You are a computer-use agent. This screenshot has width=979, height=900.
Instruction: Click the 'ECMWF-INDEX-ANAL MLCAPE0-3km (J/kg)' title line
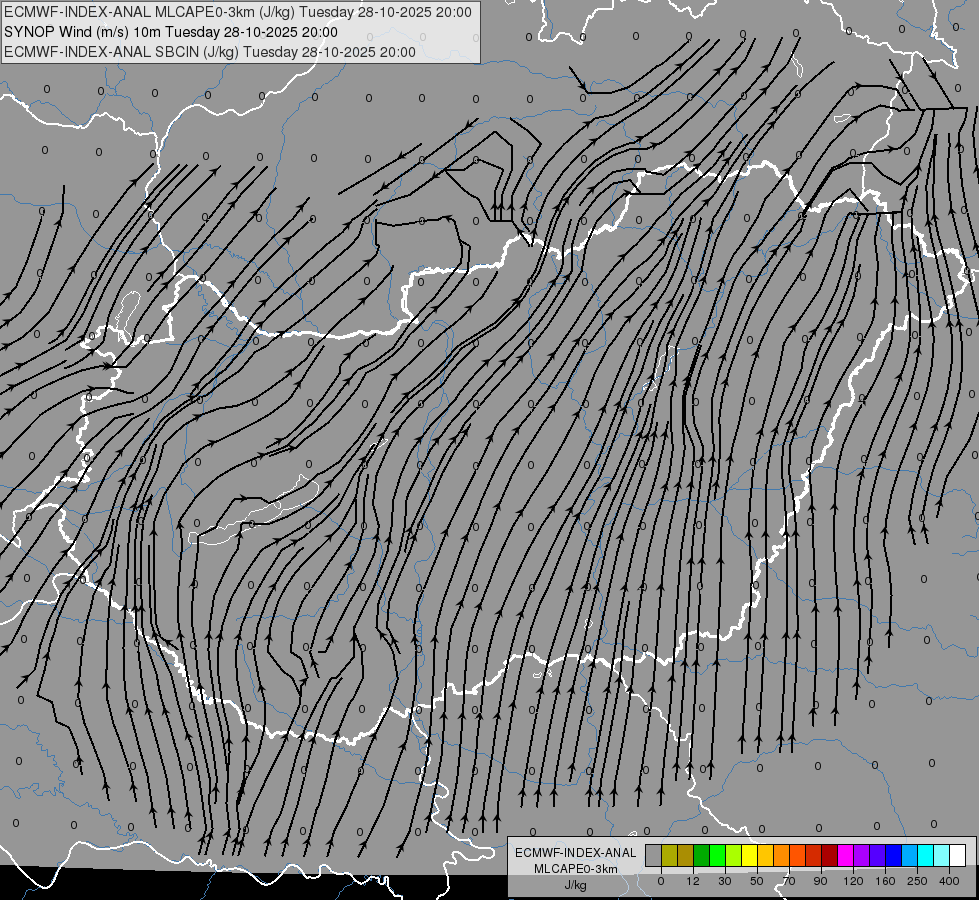coord(238,12)
